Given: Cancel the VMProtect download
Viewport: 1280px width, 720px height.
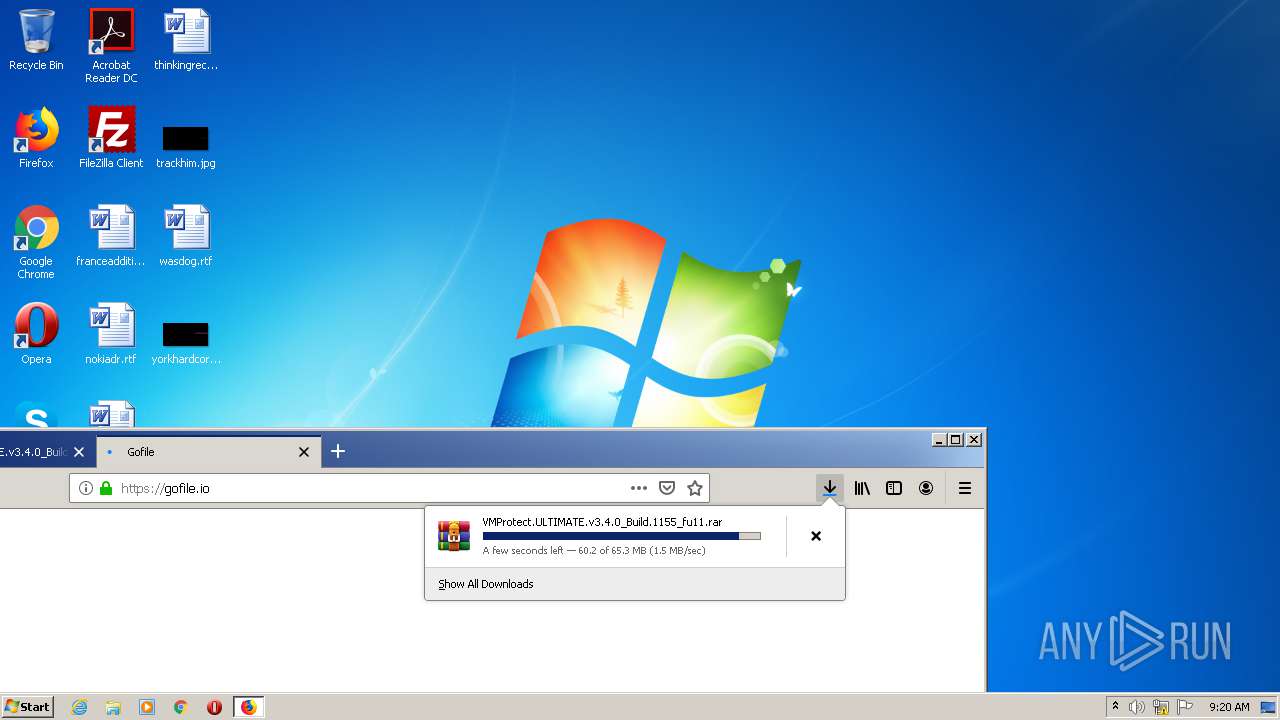Looking at the screenshot, I should click(x=816, y=536).
